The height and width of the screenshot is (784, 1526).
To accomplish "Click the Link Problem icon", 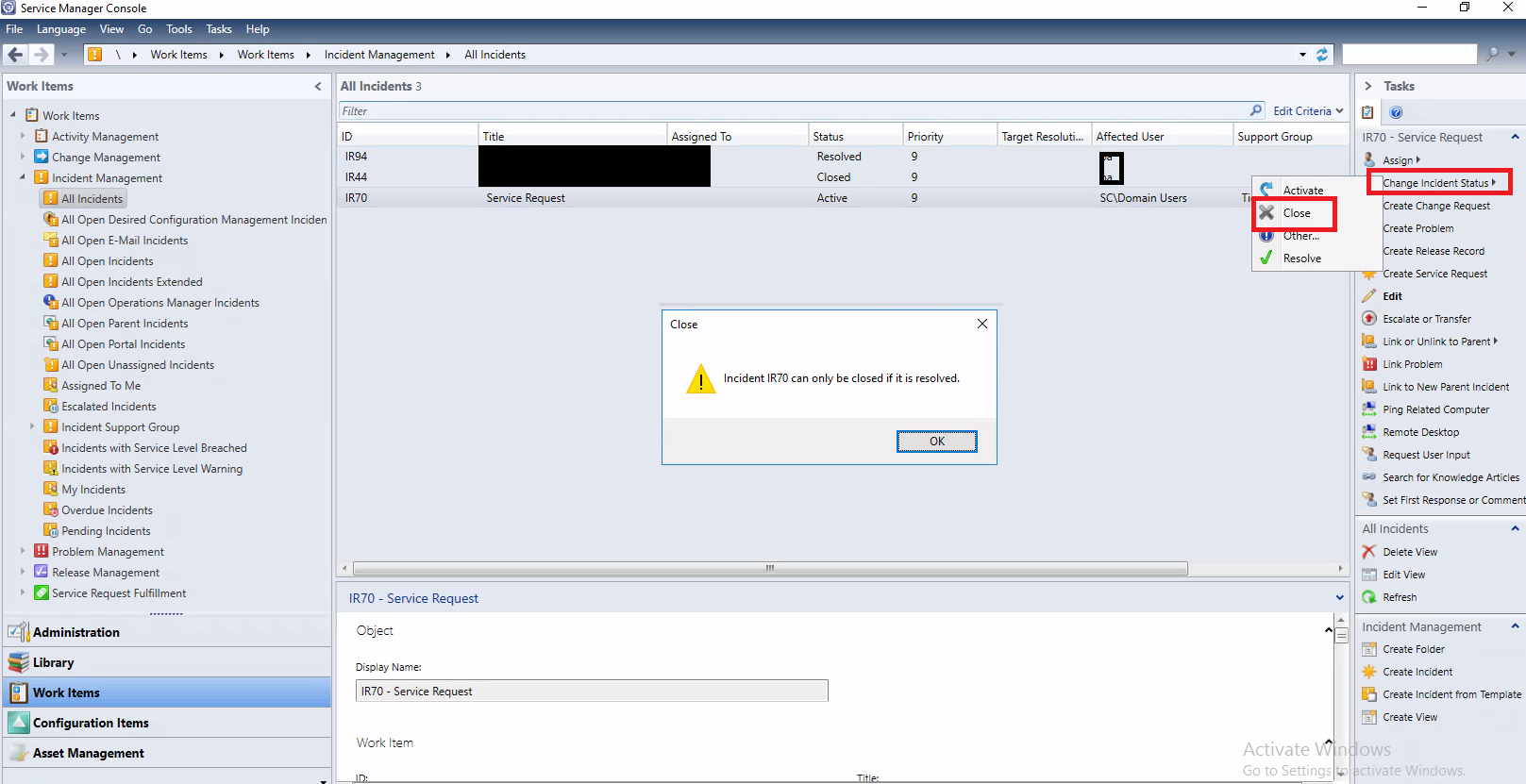I will (1369, 364).
